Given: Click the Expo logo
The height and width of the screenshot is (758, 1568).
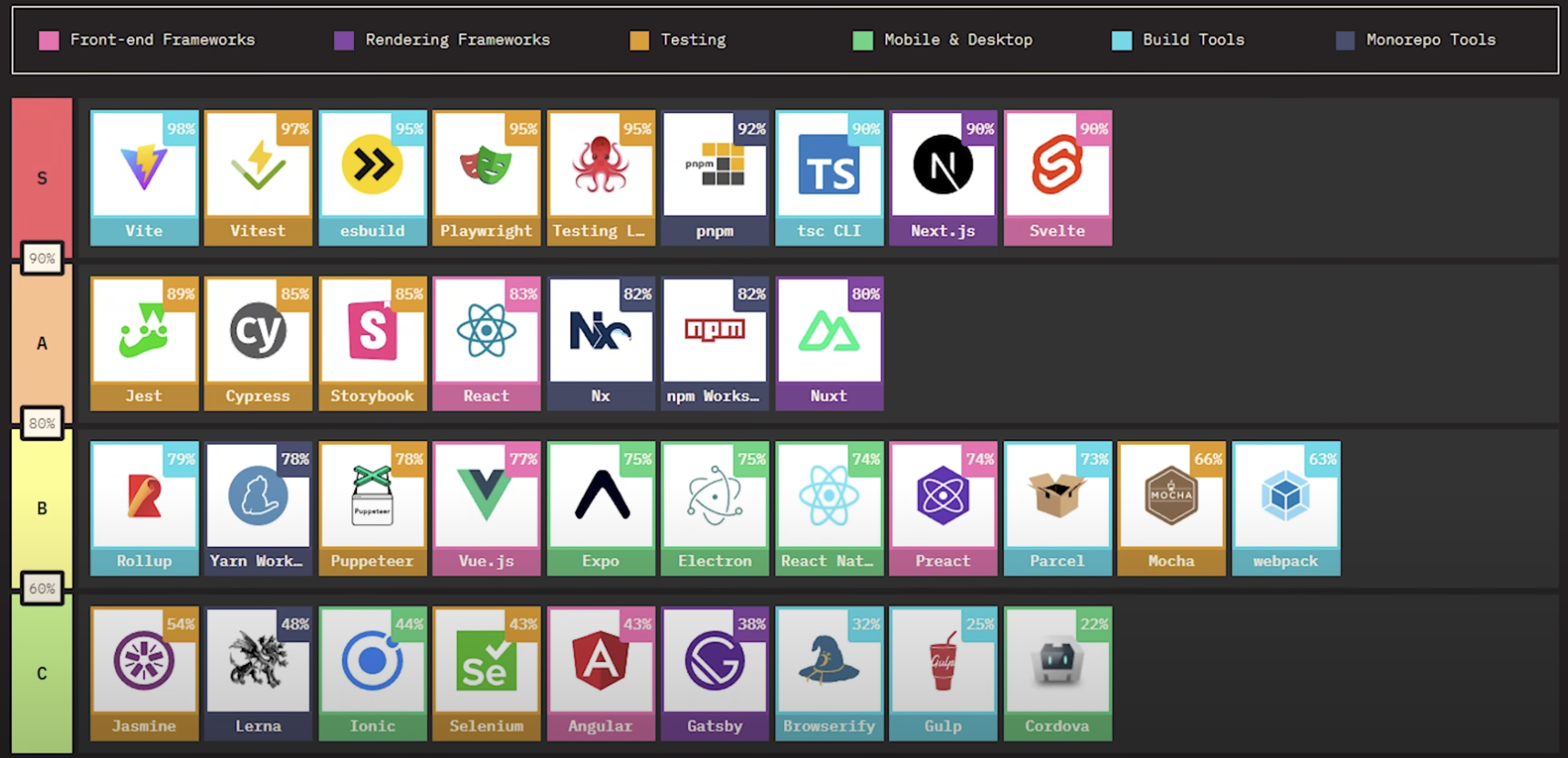Looking at the screenshot, I should pyautogui.click(x=601, y=496).
